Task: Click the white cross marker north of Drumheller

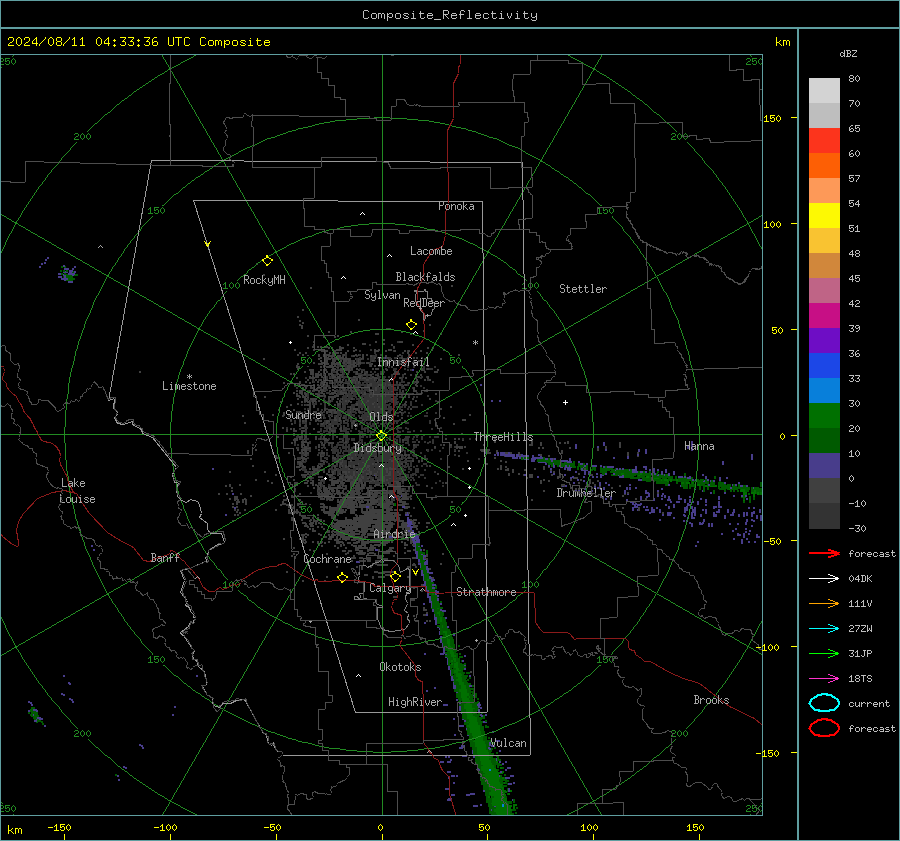Action: (x=565, y=402)
